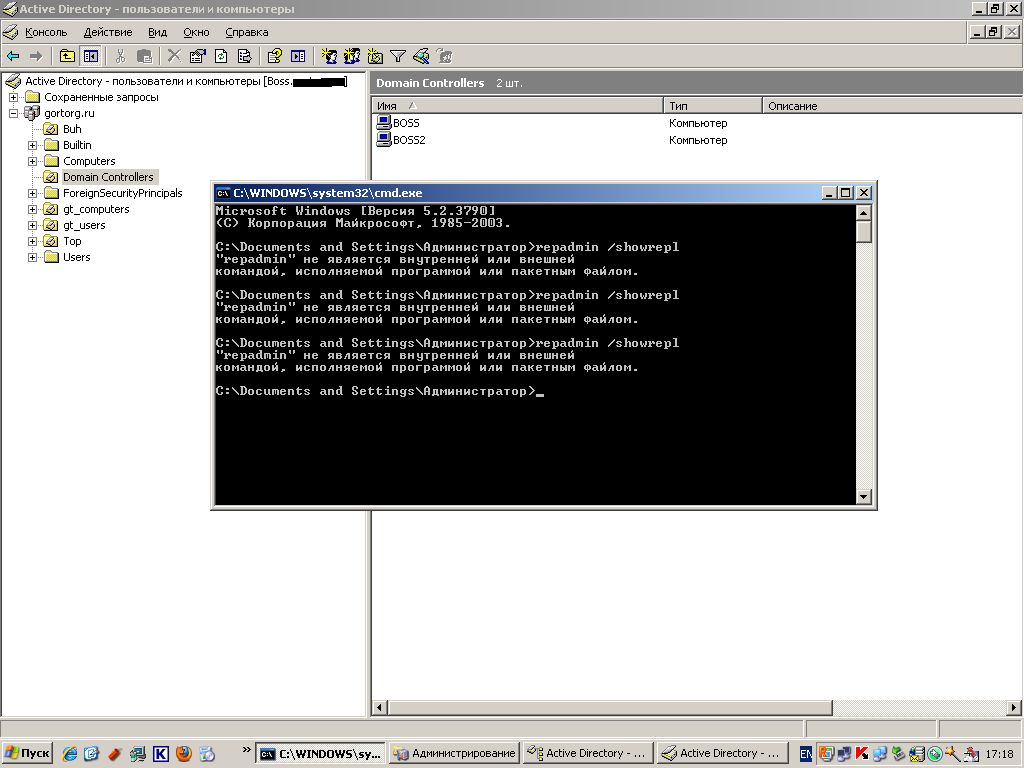Launch Internet Explorer from the quick launch bar

(69, 754)
